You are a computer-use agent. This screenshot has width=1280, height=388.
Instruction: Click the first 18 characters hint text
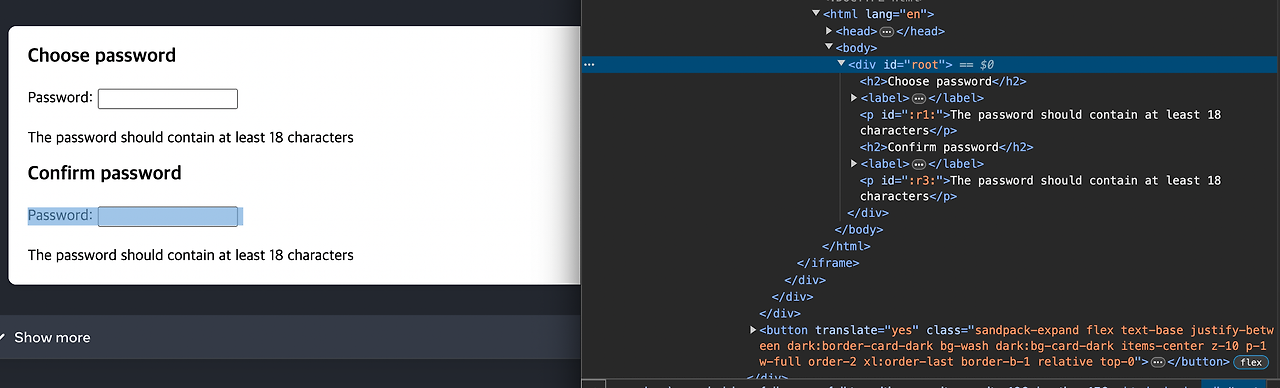[x=191, y=137]
